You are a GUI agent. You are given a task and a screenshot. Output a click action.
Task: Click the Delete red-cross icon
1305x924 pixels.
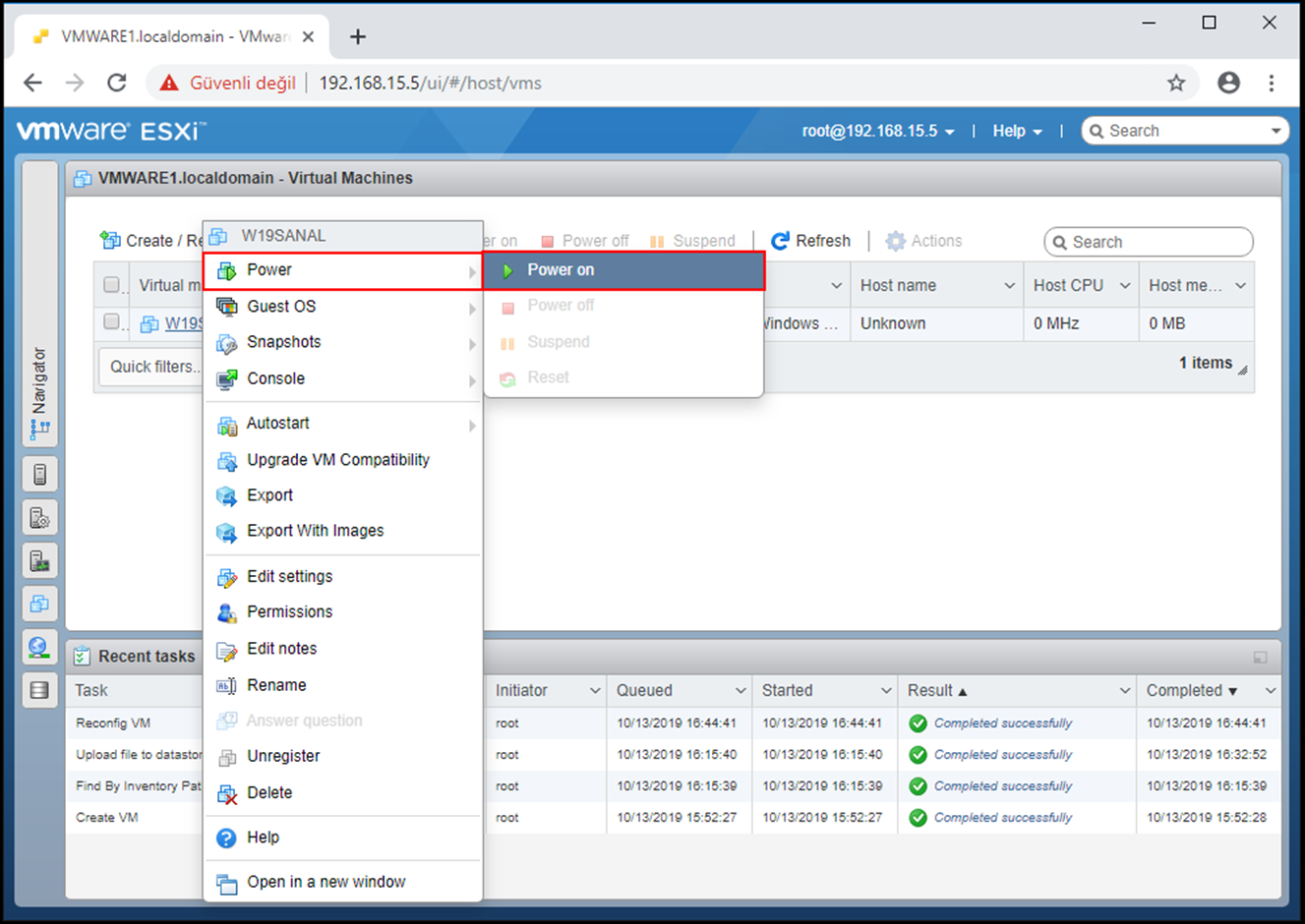(x=226, y=793)
